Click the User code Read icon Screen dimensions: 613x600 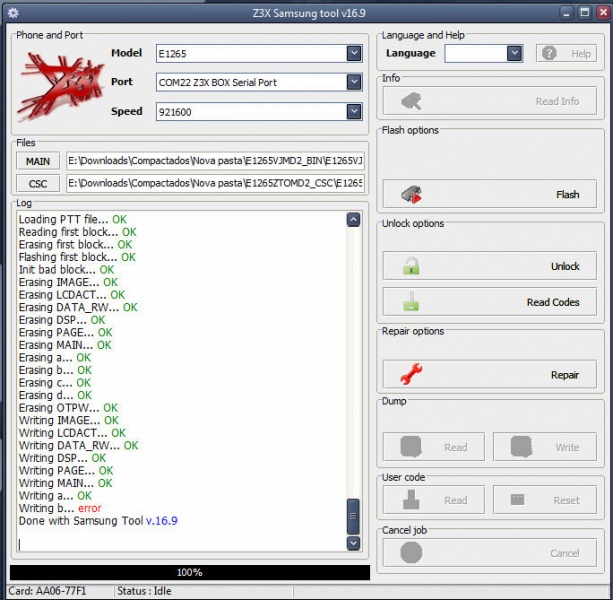click(411, 500)
